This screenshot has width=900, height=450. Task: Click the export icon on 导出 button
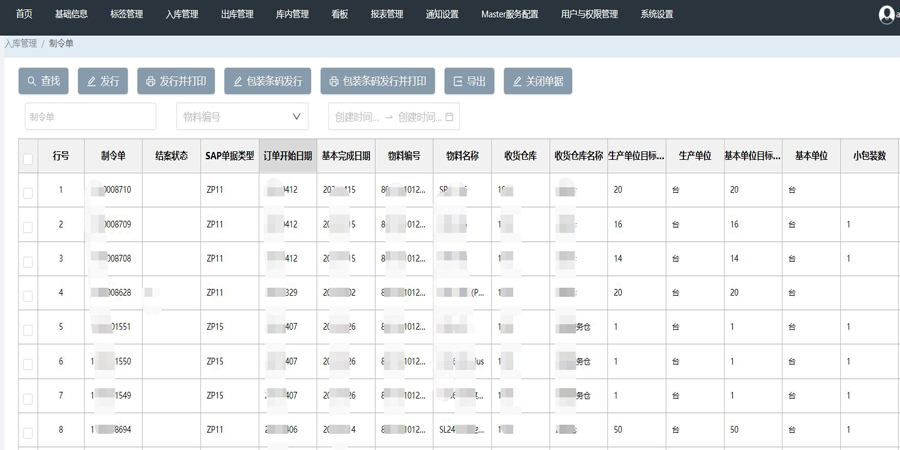(x=458, y=81)
